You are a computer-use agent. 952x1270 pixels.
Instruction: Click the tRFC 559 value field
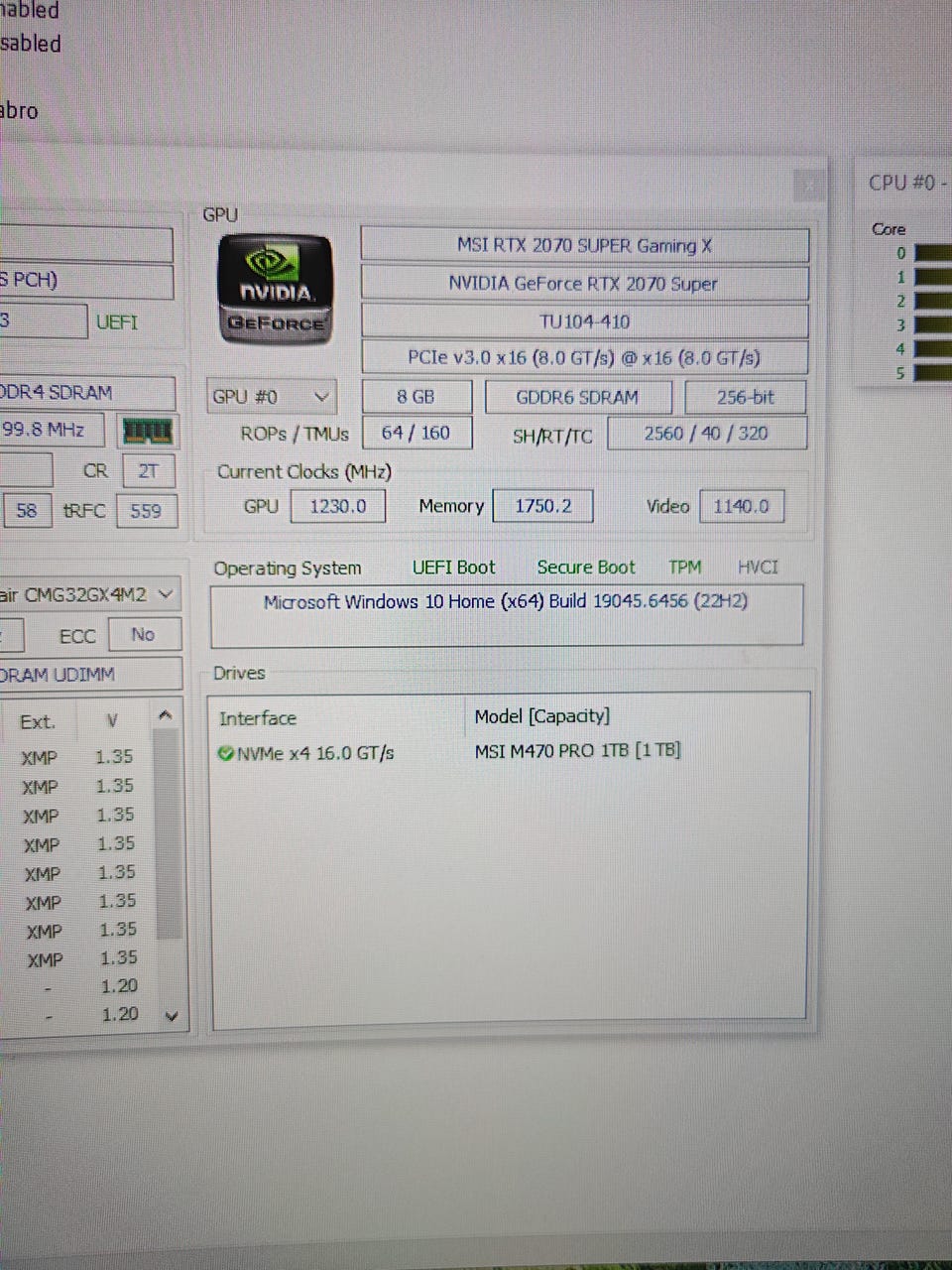[146, 511]
